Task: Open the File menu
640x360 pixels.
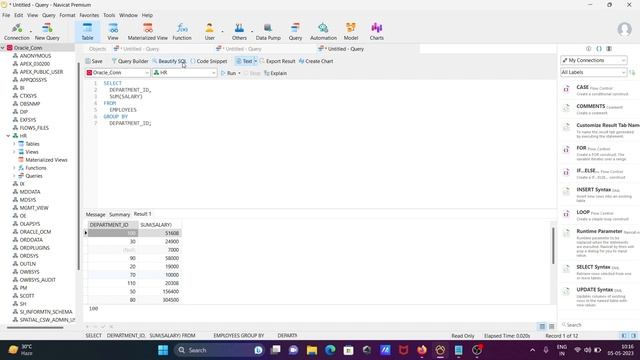Action: pos(6,15)
